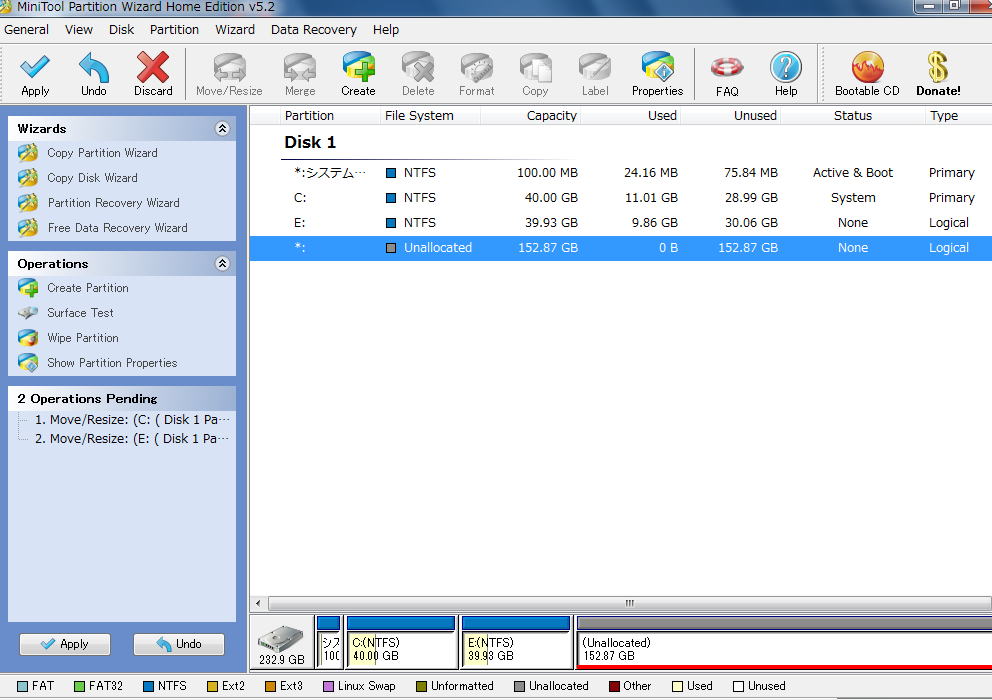The image size is (992, 700).
Task: Collapse the Operations panel
Action: 222,263
